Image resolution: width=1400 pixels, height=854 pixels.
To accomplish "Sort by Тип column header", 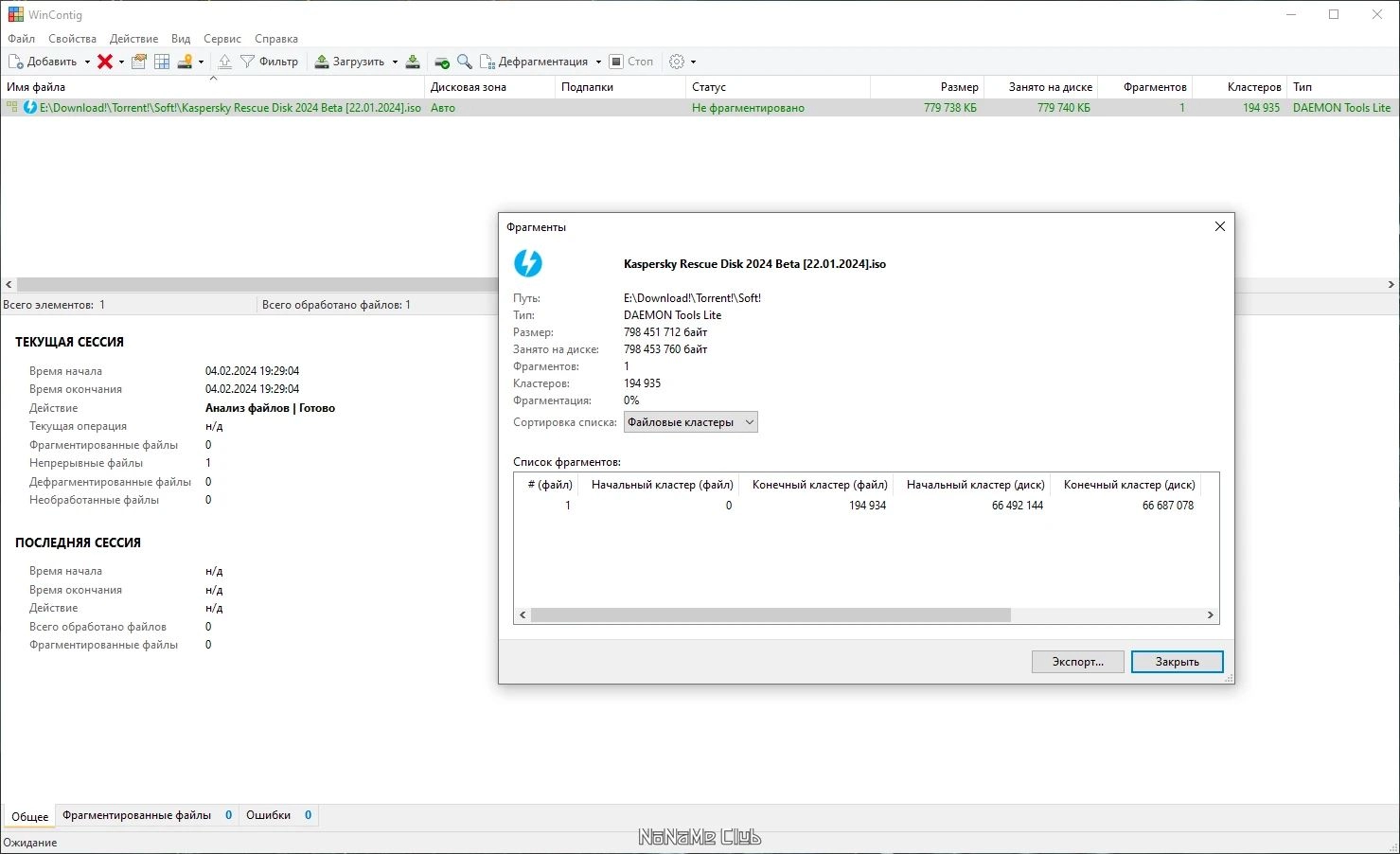I will (1343, 87).
